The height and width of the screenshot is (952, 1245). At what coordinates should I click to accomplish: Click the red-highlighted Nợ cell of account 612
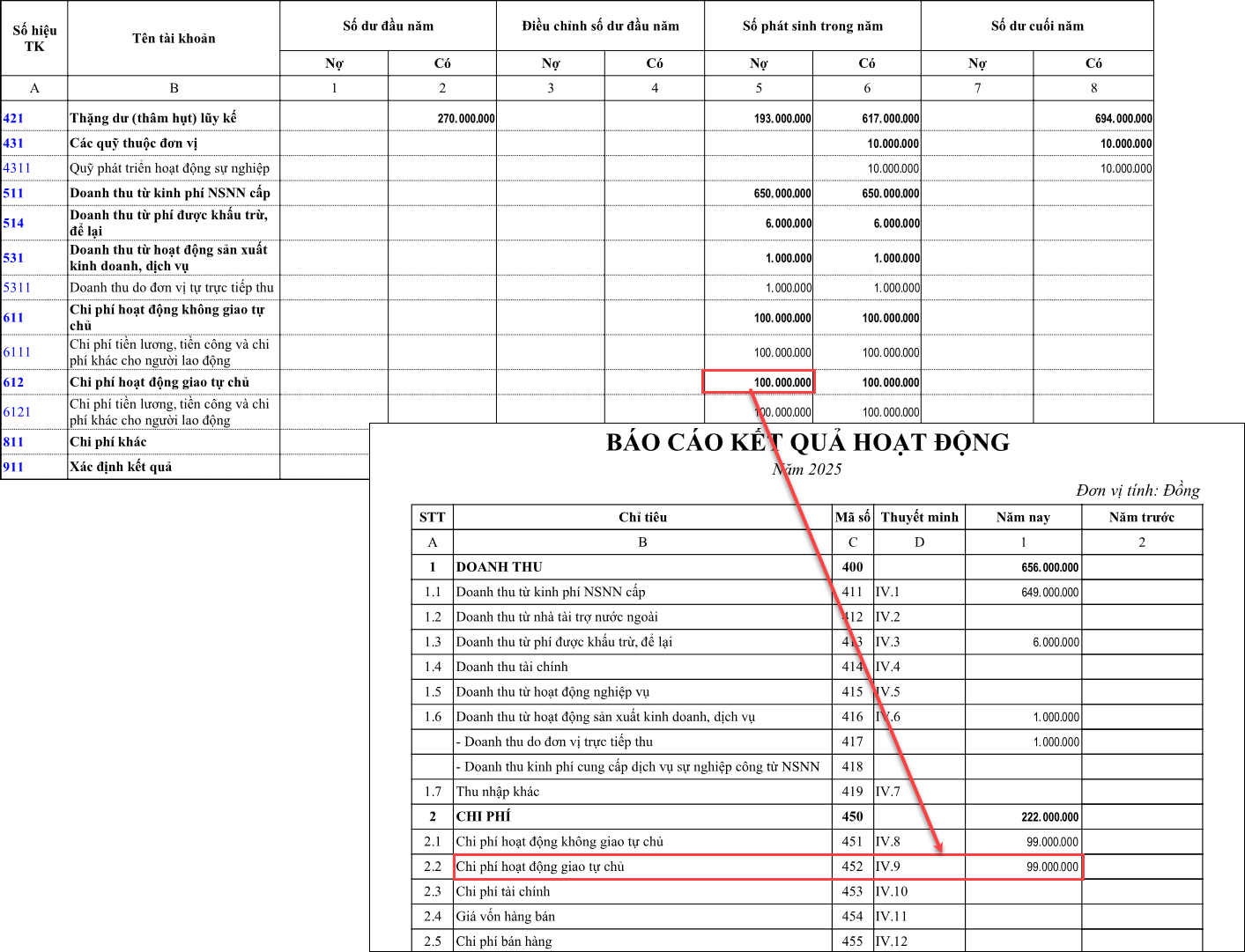(x=759, y=382)
